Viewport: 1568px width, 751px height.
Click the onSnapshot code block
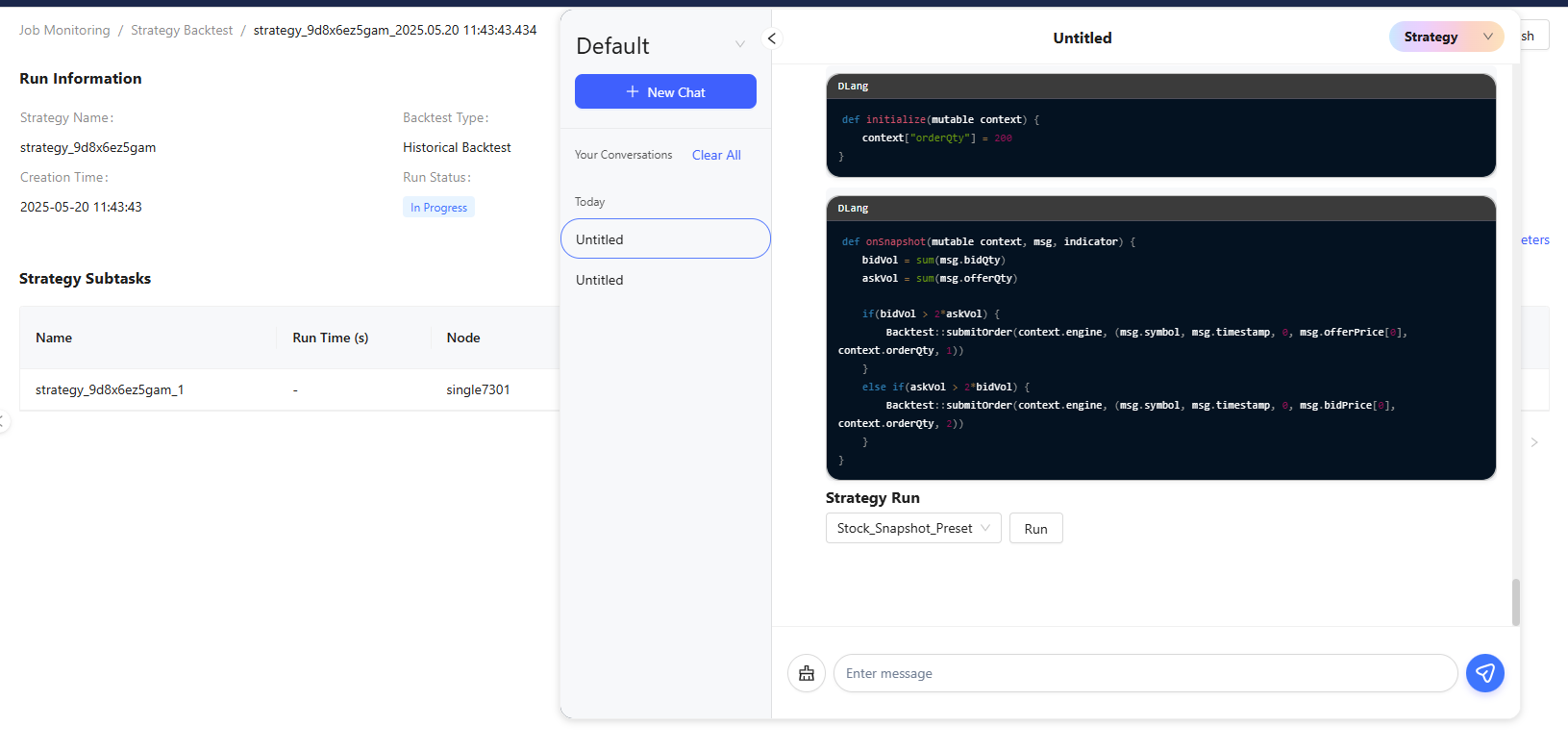pos(1160,338)
